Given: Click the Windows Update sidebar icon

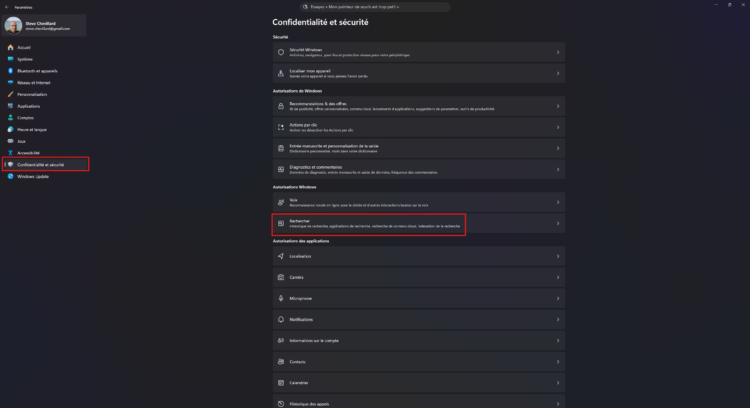Looking at the screenshot, I should 11,176.
